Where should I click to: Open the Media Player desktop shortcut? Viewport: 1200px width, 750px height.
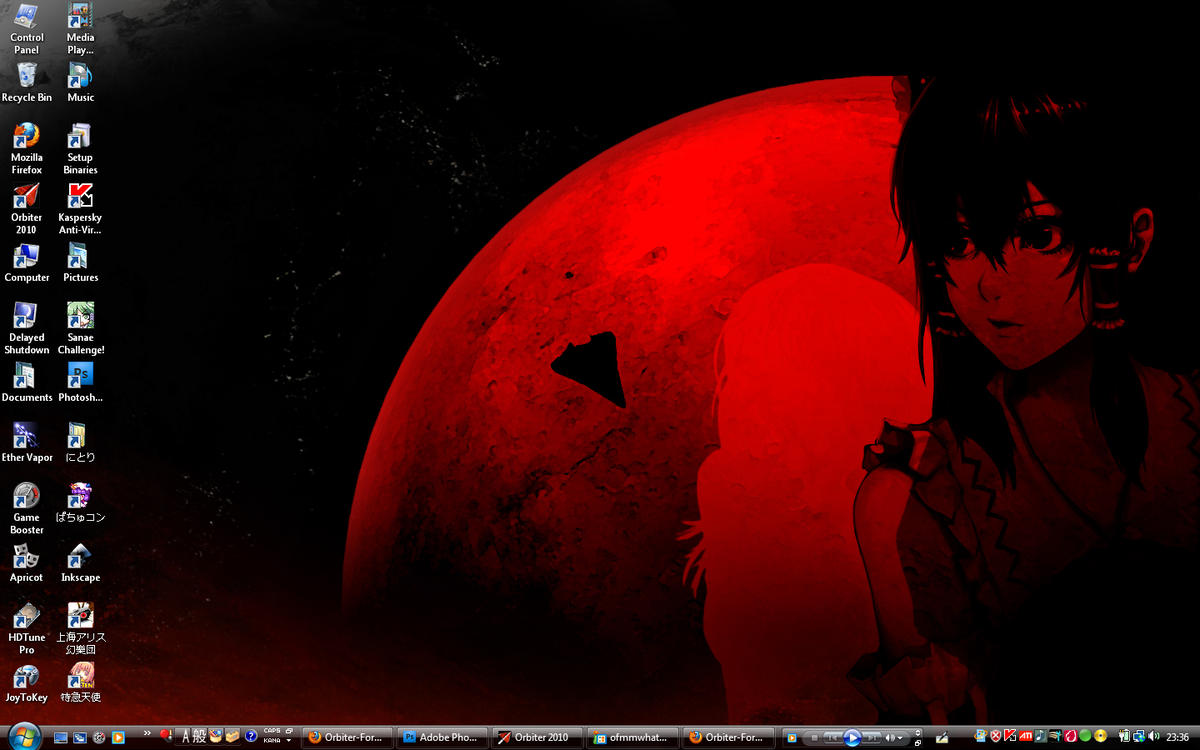[x=80, y=28]
